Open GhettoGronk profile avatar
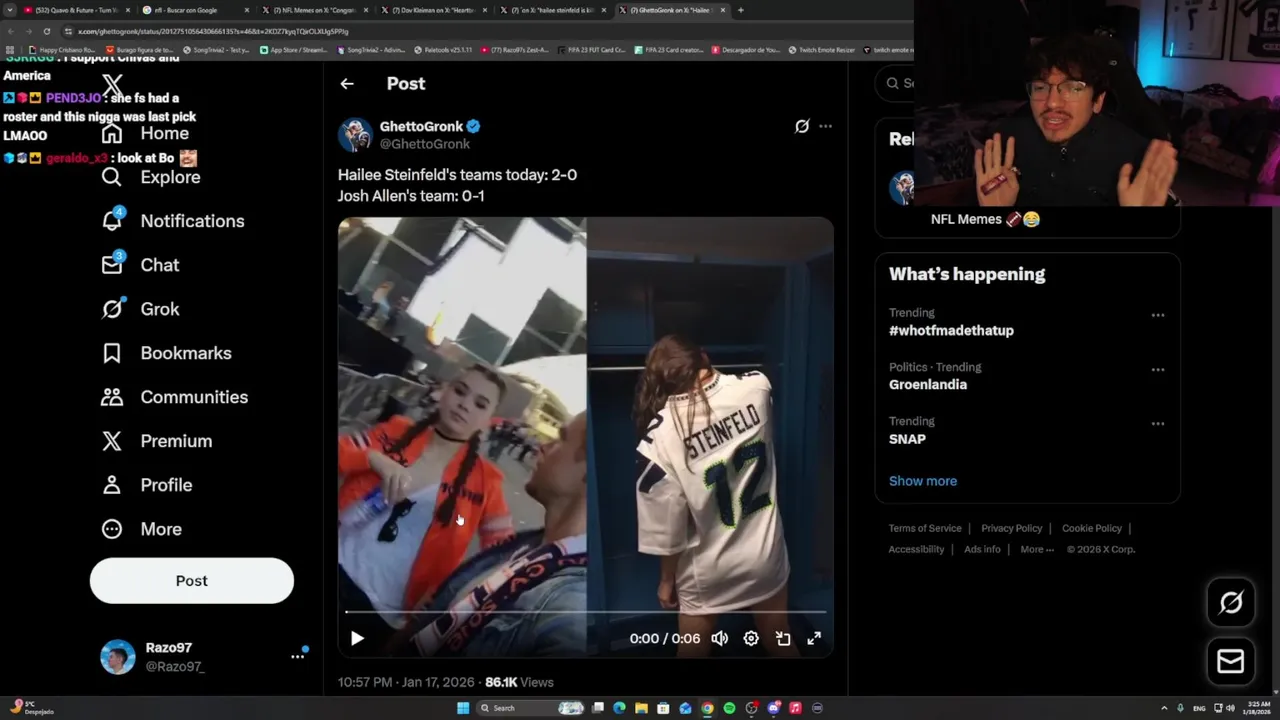1280x720 pixels. click(355, 135)
